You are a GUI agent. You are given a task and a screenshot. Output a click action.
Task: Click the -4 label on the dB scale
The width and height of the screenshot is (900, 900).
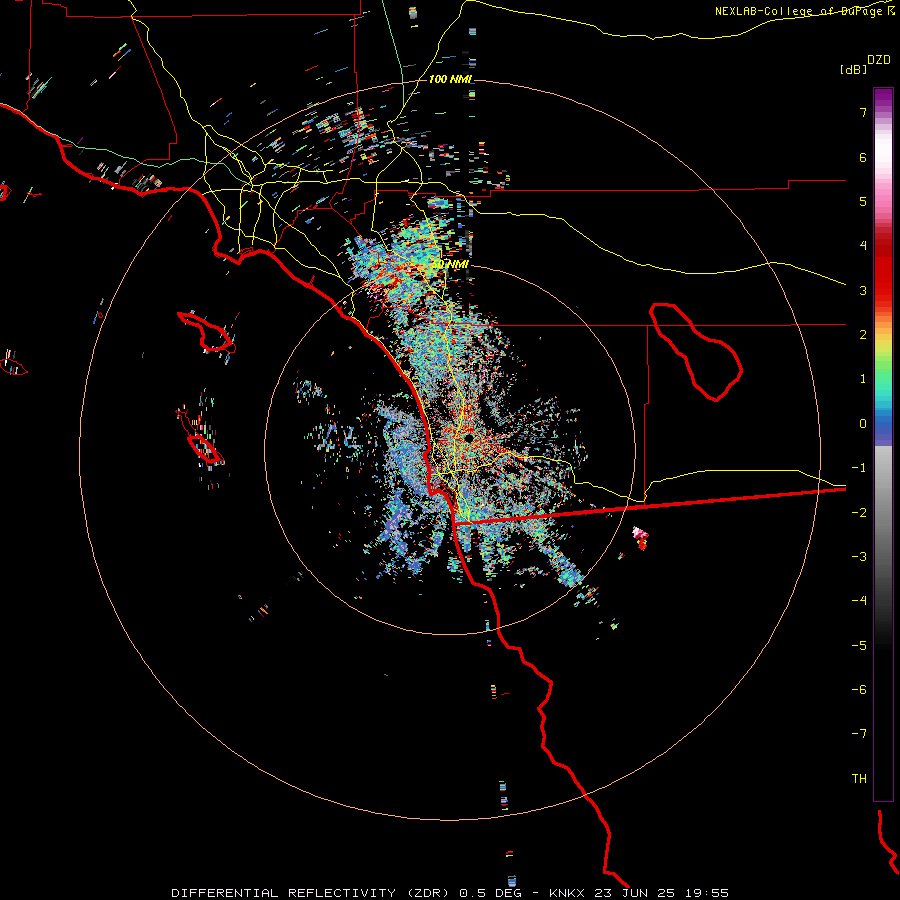(859, 601)
